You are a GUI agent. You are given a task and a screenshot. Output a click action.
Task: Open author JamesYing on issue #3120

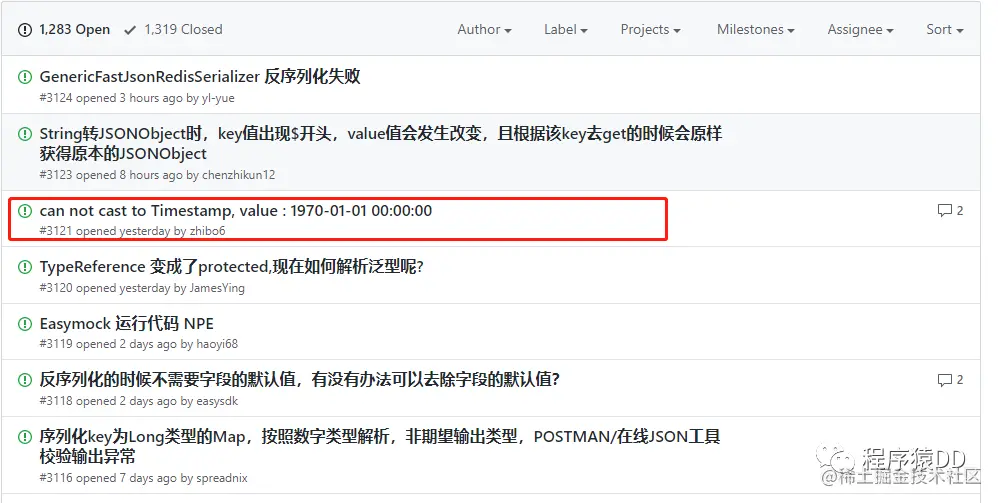pyautogui.click(x=217, y=288)
